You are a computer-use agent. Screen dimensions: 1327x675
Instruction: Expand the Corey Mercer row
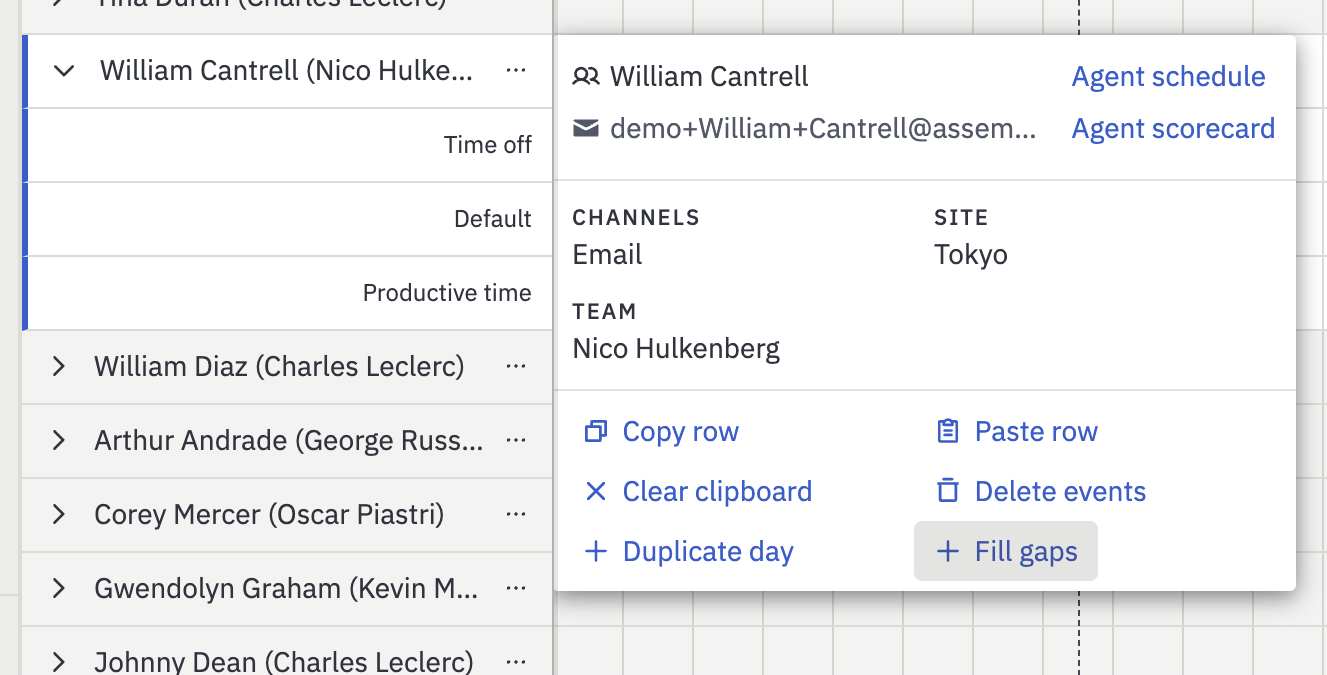(59, 514)
